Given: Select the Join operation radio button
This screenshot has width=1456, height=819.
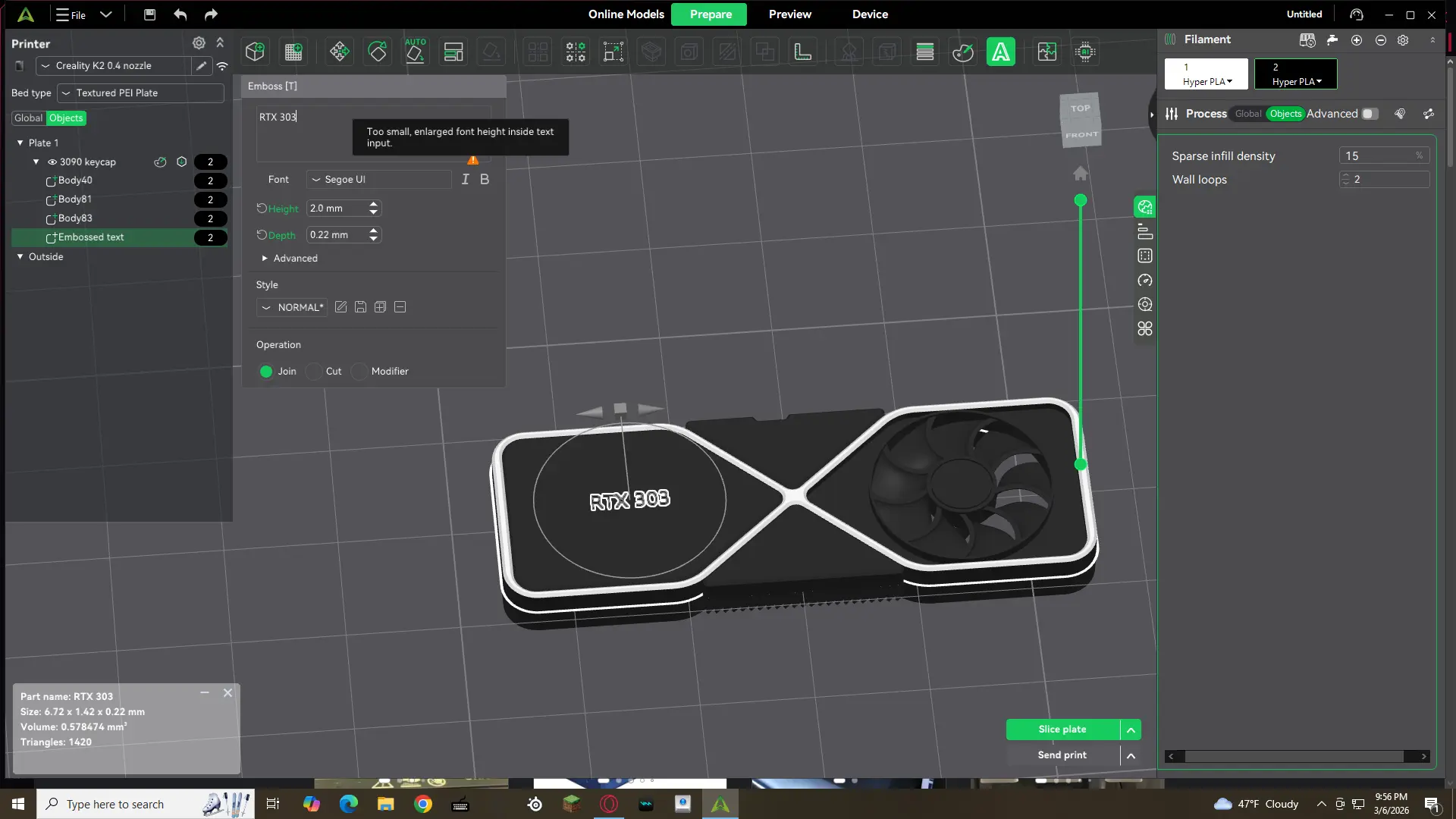Looking at the screenshot, I should tap(266, 372).
